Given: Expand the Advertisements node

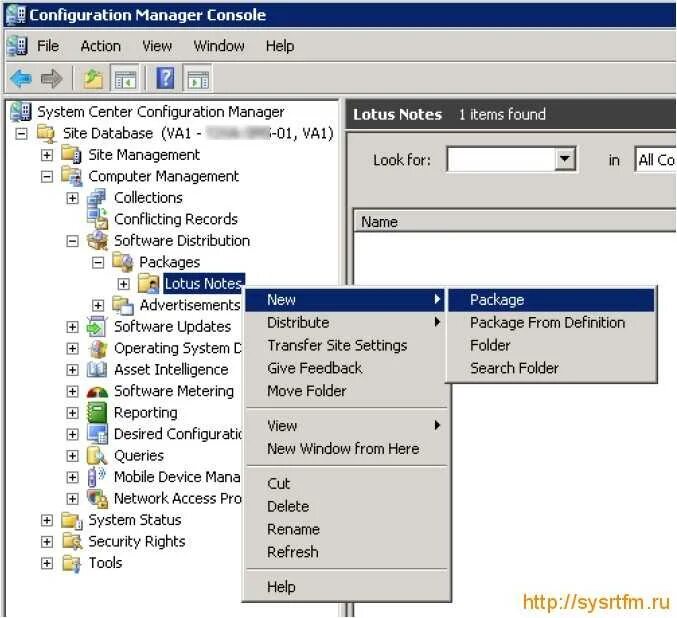Looking at the screenshot, I should (x=98, y=306).
